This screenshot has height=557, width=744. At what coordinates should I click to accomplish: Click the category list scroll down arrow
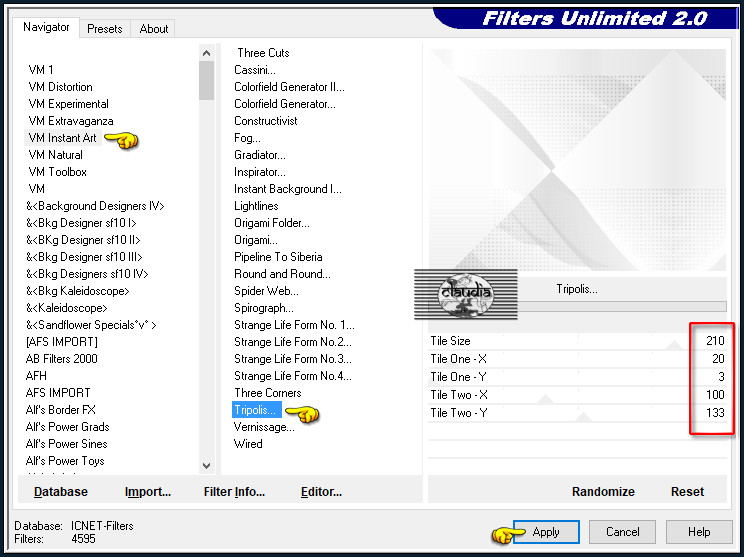(206, 465)
